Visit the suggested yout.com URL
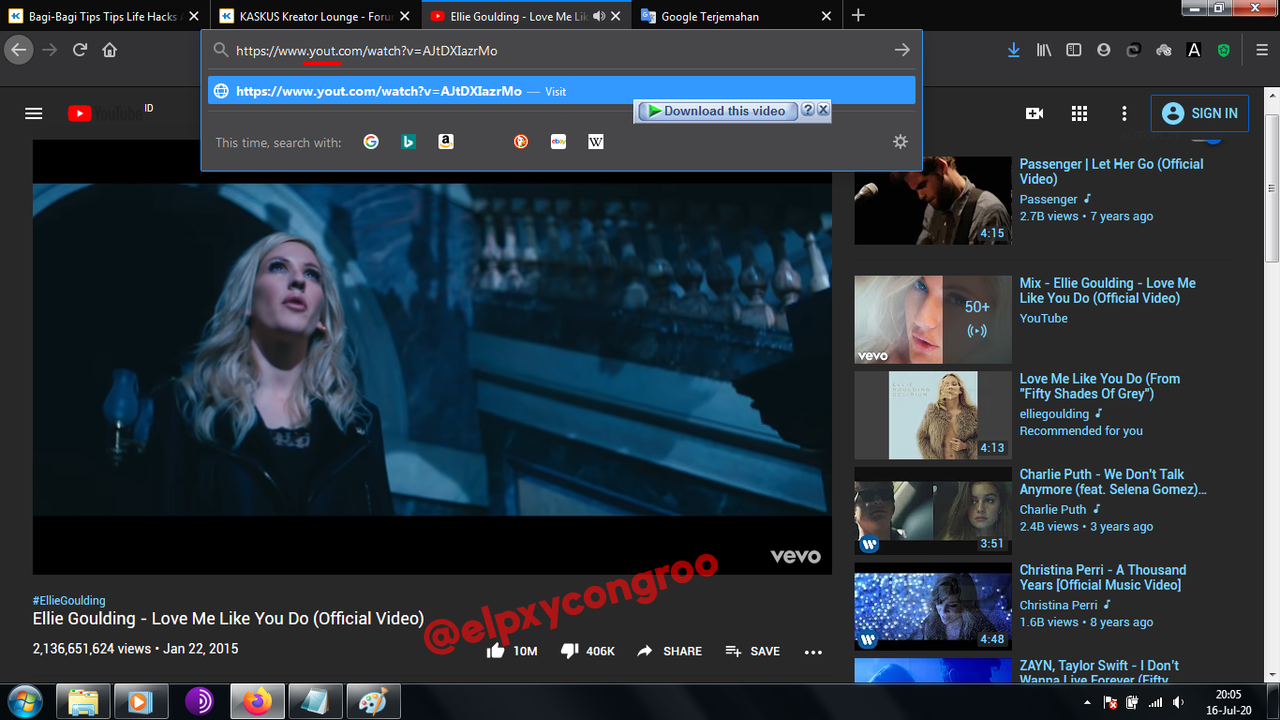The width and height of the screenshot is (1280, 720). 561,91
